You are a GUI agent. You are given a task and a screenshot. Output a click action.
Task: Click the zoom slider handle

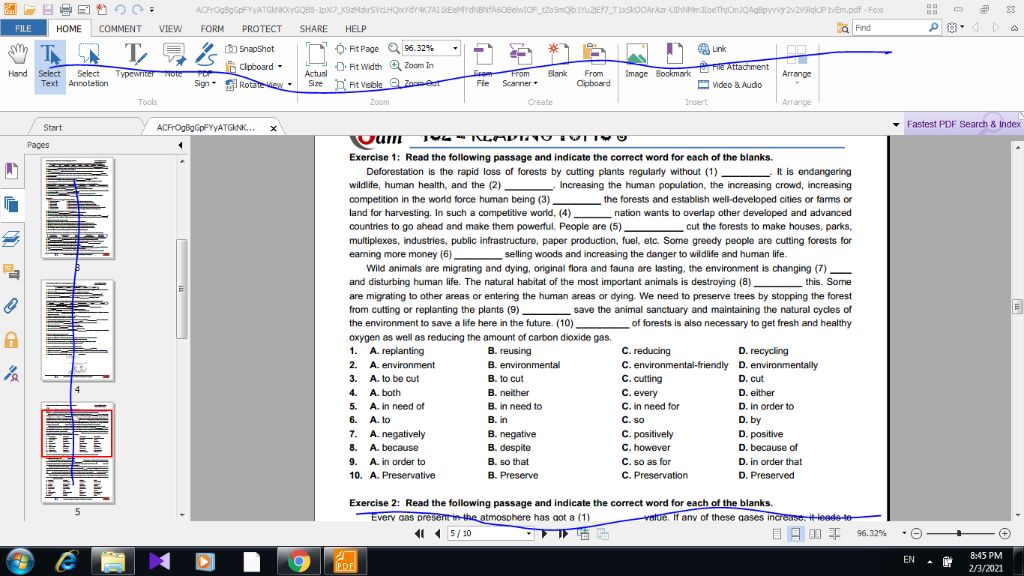point(959,534)
